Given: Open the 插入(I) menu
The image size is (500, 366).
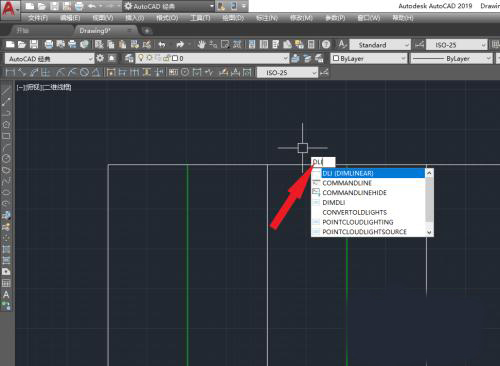Looking at the screenshot, I should coord(135,18).
